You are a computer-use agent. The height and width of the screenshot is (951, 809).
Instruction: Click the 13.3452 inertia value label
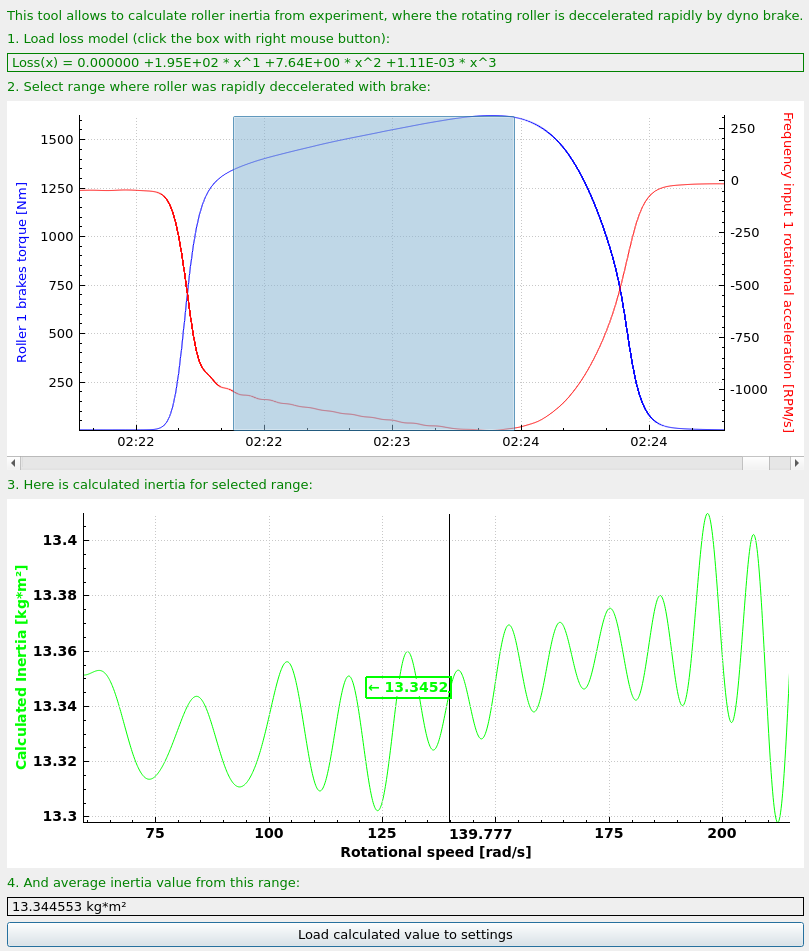(408, 687)
